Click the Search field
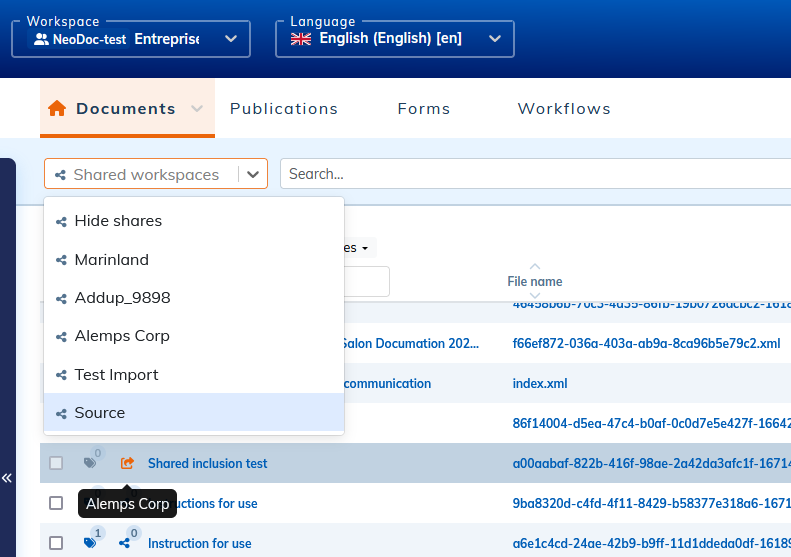 [535, 174]
